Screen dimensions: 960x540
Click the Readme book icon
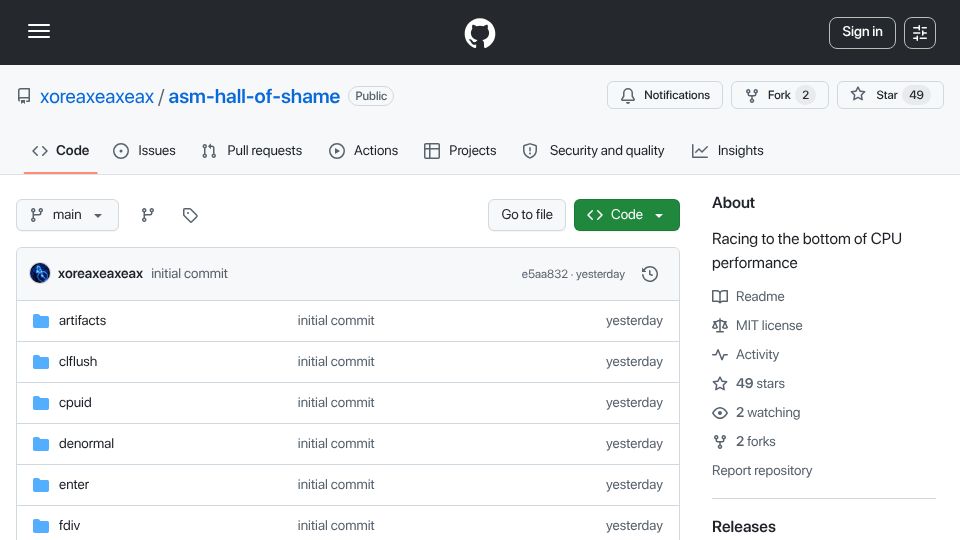coord(720,296)
